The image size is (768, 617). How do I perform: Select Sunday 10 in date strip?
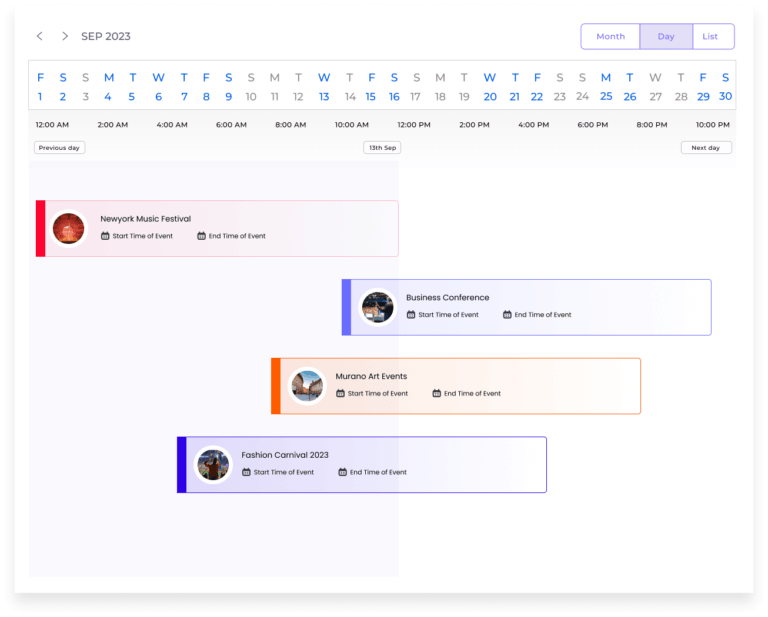coord(251,87)
